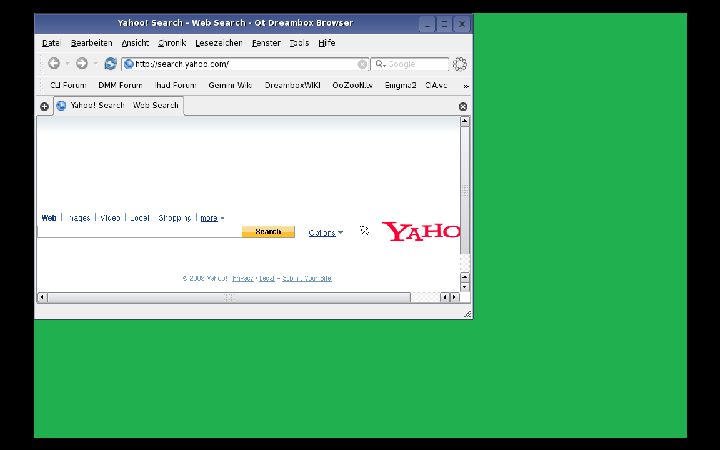This screenshot has width=720, height=450.
Task: Click the vertical scrollbar up arrow at top
Action: click(x=465, y=122)
